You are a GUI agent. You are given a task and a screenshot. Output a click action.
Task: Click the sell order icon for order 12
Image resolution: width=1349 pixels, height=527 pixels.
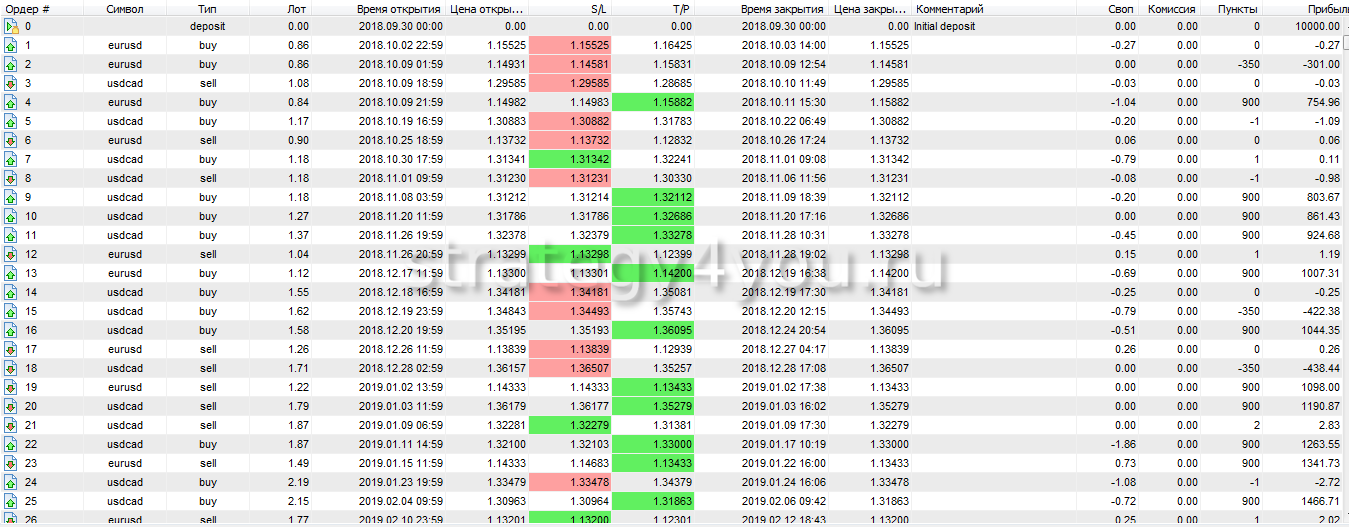click(11, 254)
